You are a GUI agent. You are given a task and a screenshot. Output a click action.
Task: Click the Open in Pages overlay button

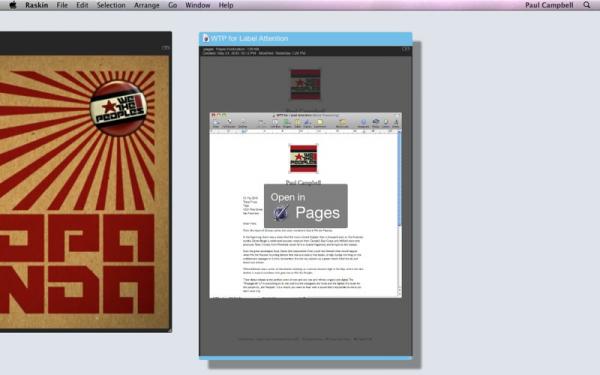point(306,206)
